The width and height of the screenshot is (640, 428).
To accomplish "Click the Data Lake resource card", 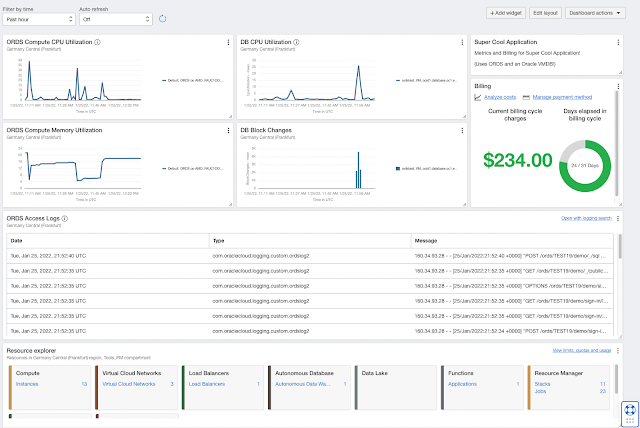I will point(396,387).
